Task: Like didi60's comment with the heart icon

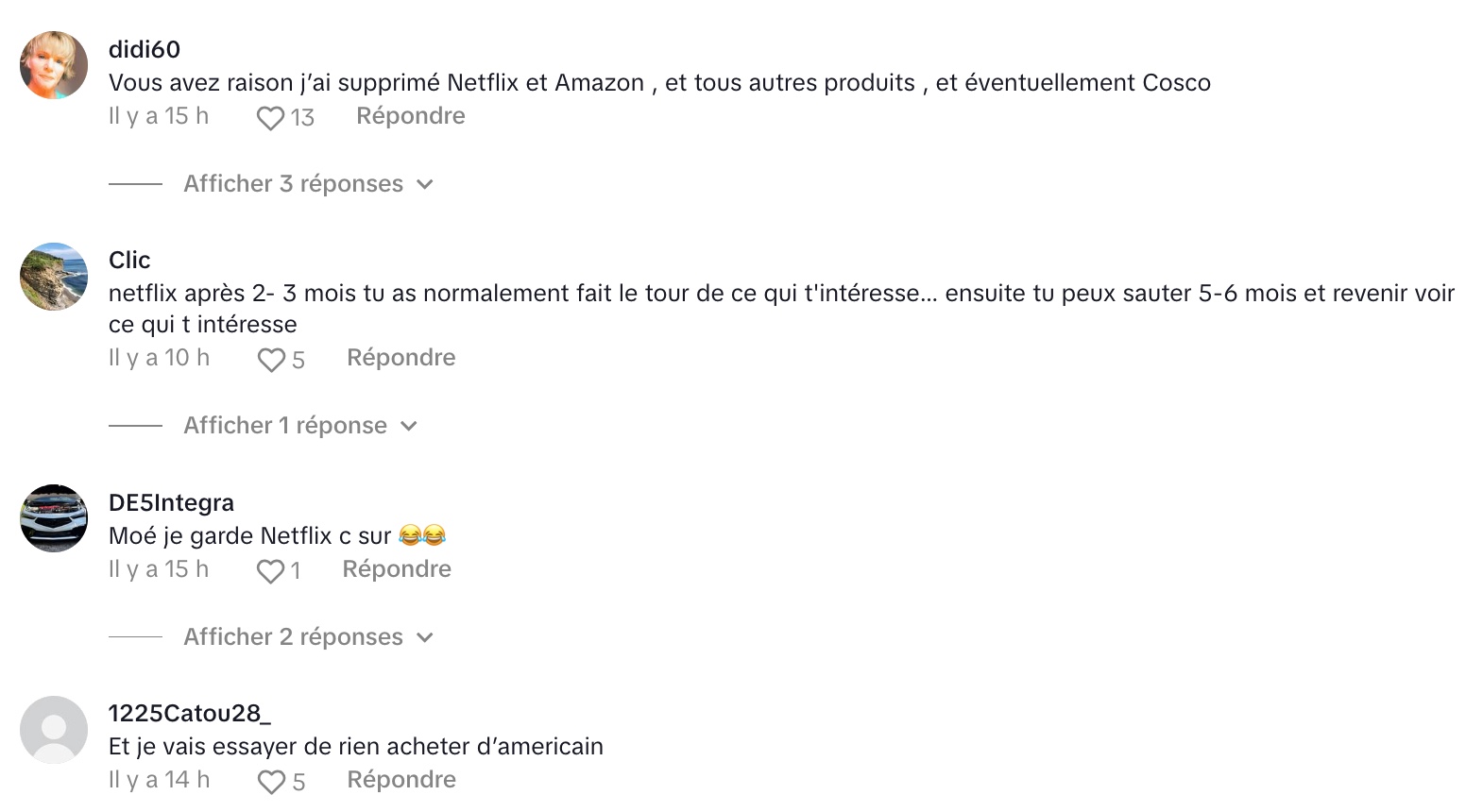Action: [x=271, y=118]
